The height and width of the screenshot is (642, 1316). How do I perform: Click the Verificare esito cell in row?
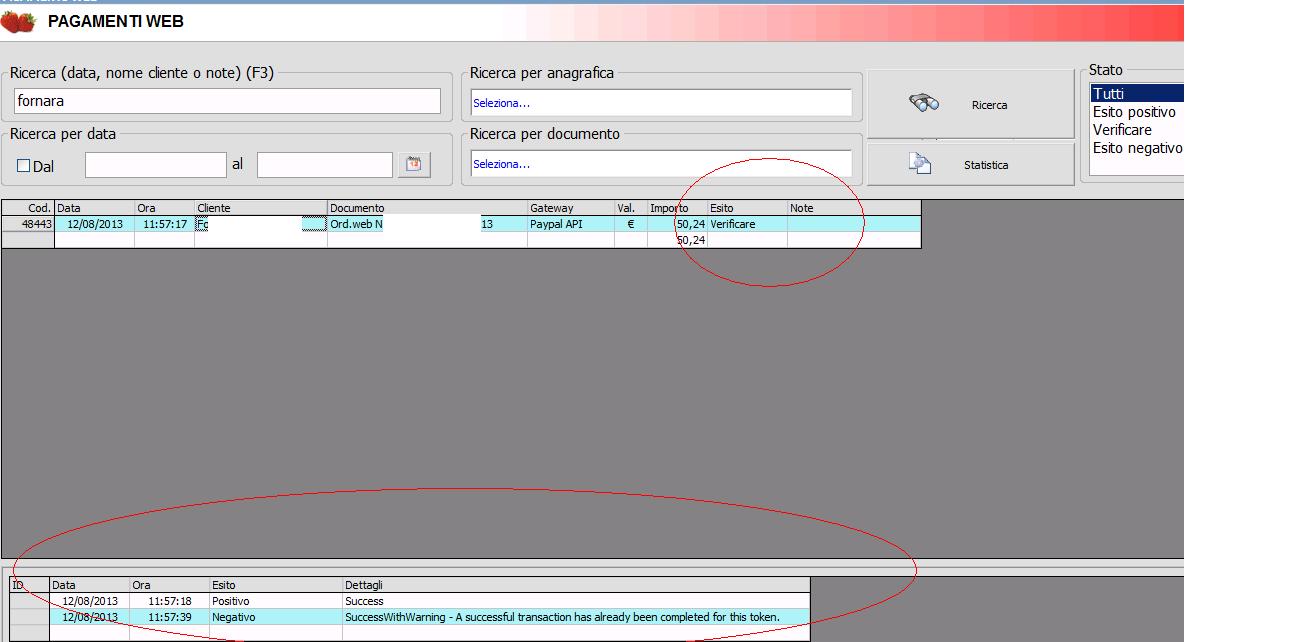pos(747,224)
